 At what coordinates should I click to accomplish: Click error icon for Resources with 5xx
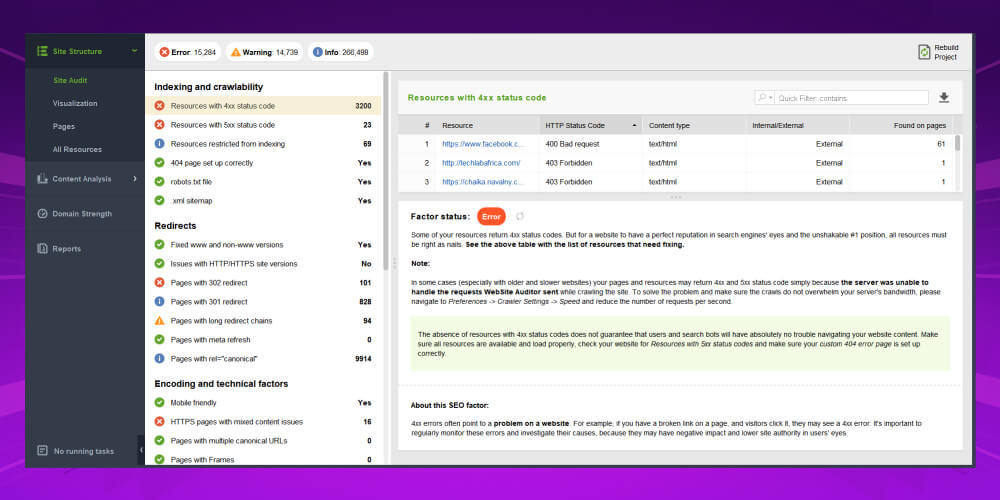pyautogui.click(x=159, y=125)
